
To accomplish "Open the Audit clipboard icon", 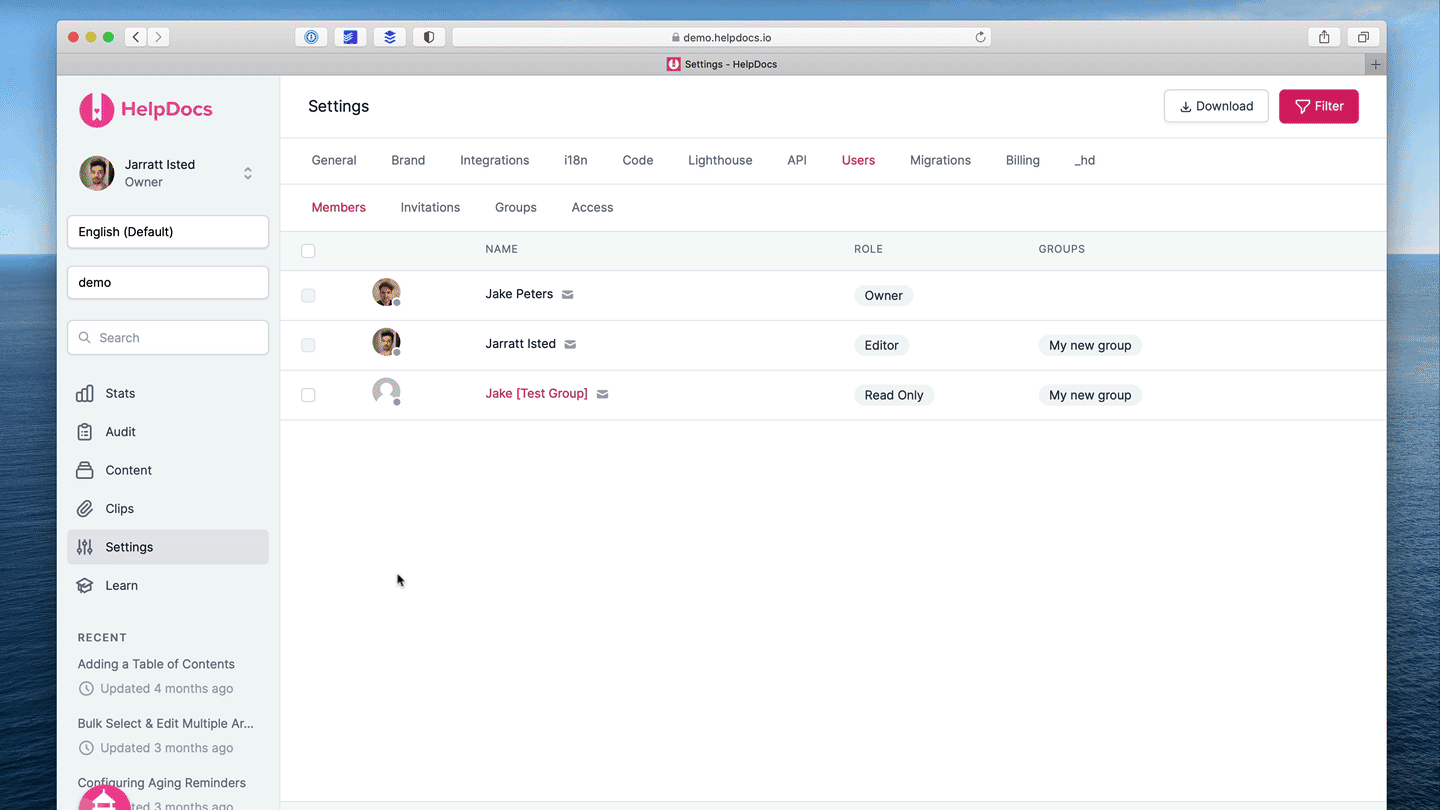I will point(85,432).
